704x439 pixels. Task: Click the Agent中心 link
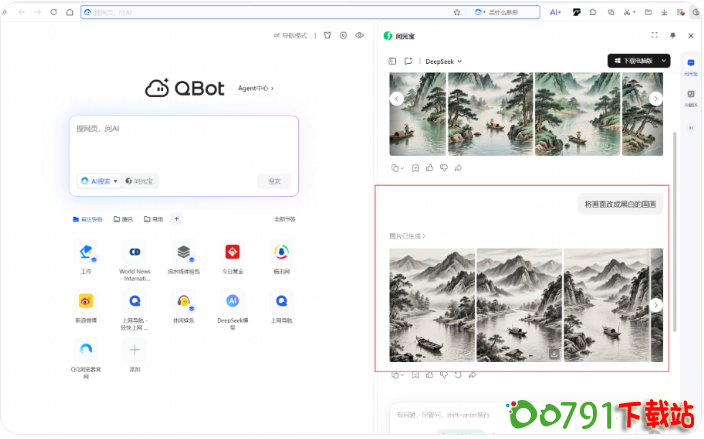[x=255, y=88]
